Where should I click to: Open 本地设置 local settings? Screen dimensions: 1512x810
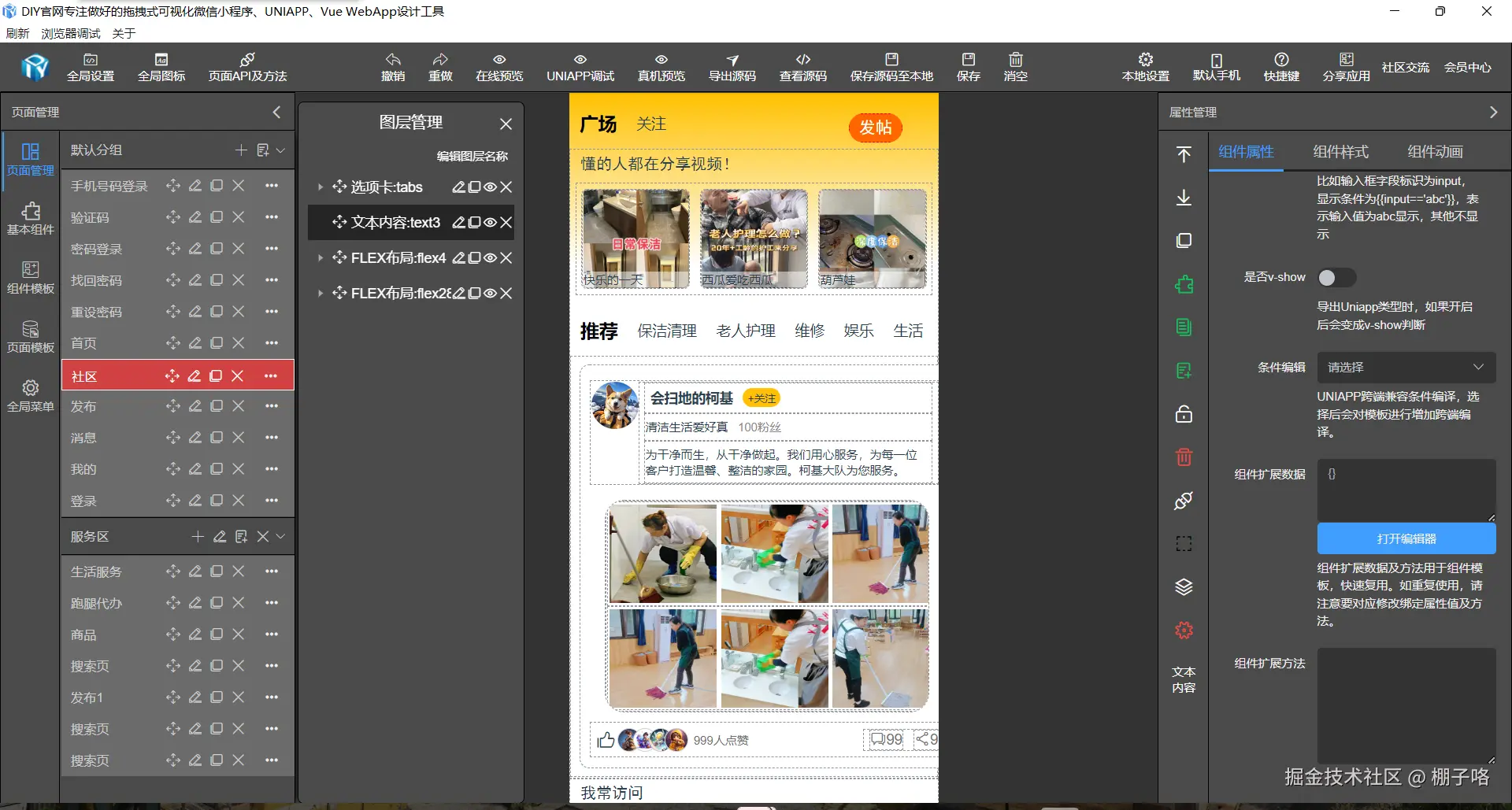[1146, 67]
